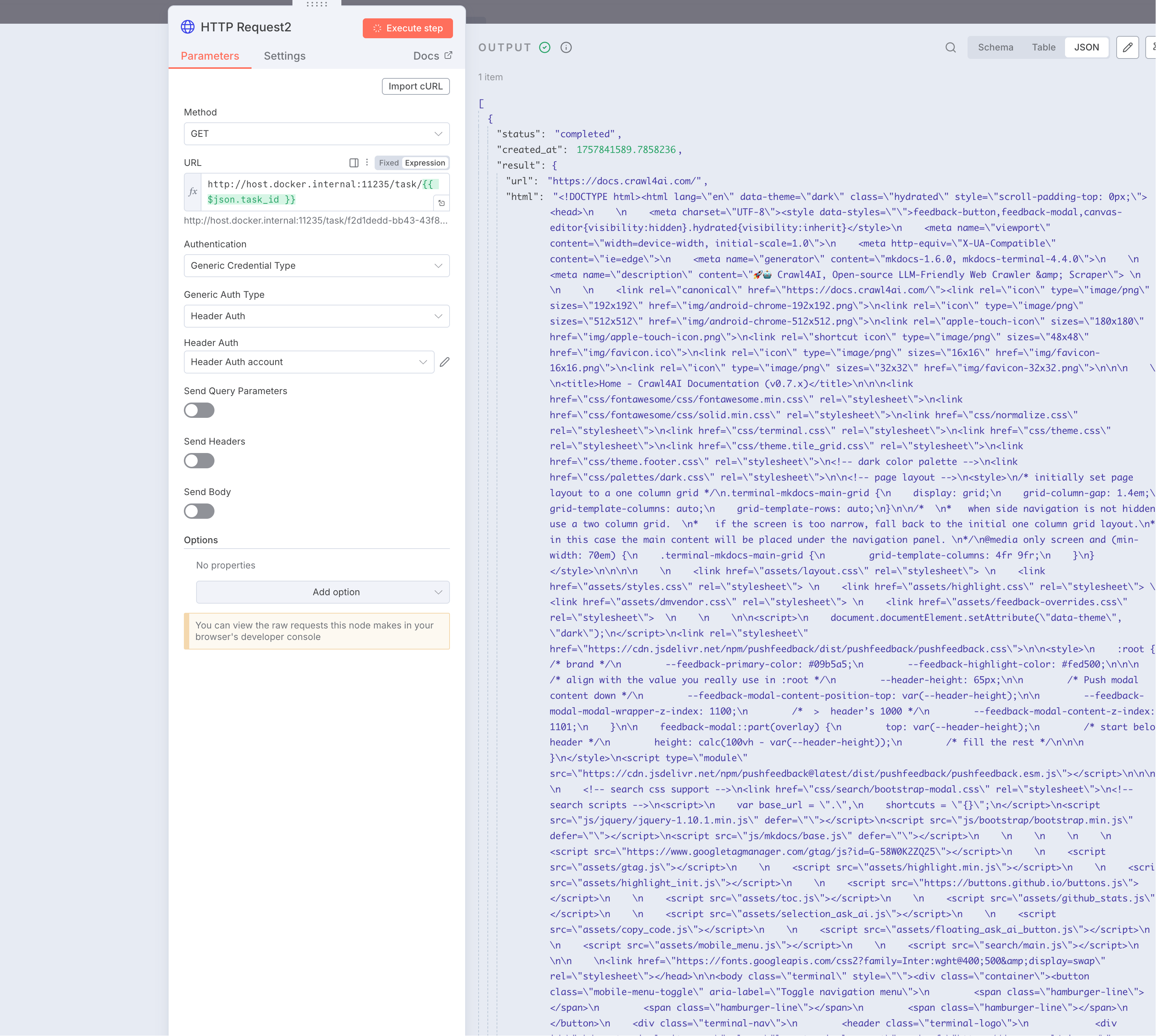This screenshot has height=1036, width=1156.
Task: Click the URL side panel layout icon
Action: pyautogui.click(x=354, y=163)
